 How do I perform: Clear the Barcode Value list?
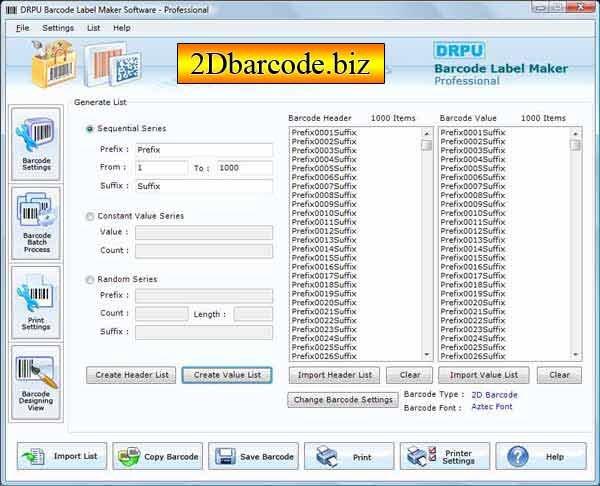[559, 375]
